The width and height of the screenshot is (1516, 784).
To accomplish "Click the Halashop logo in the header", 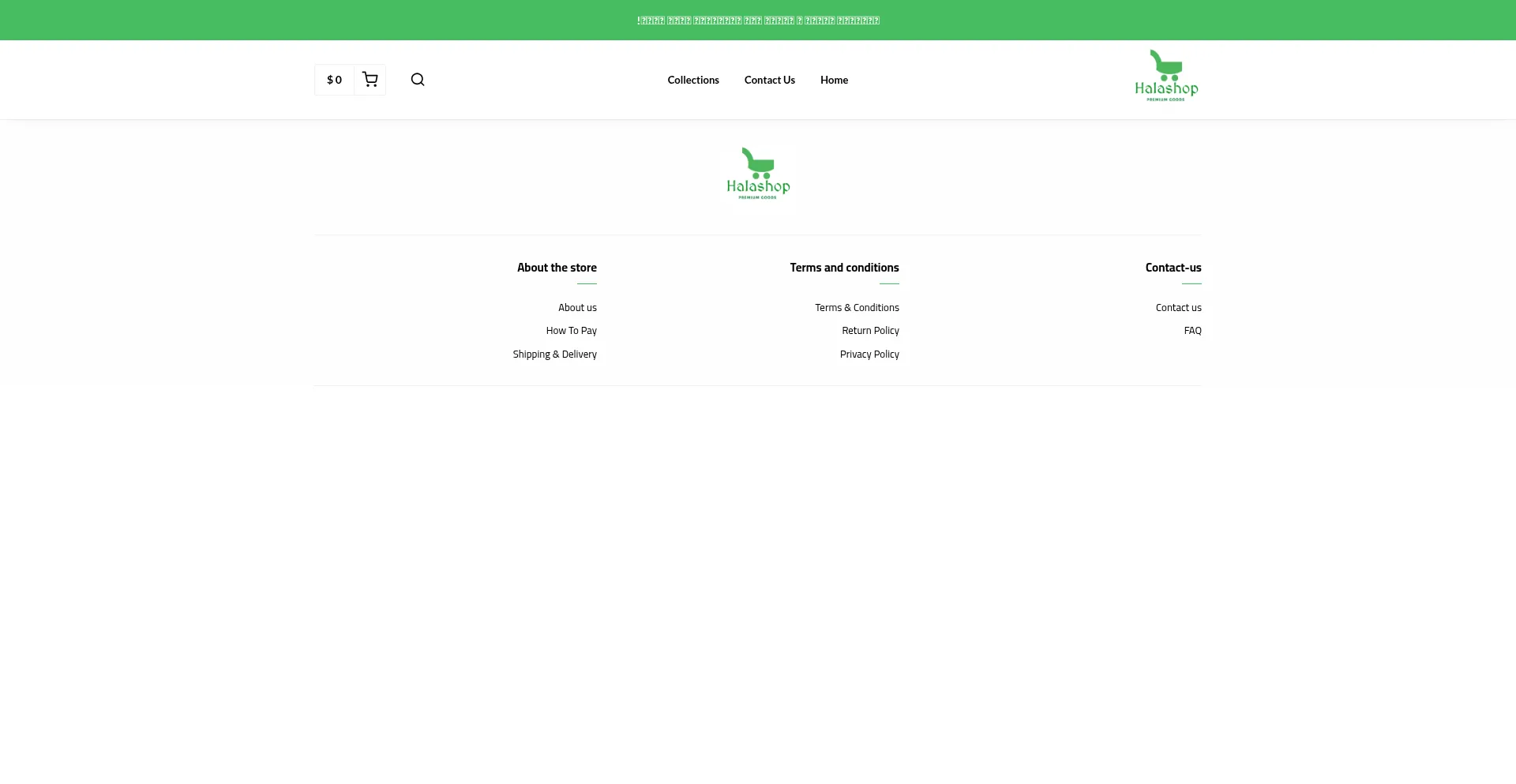I will 1165,75.
